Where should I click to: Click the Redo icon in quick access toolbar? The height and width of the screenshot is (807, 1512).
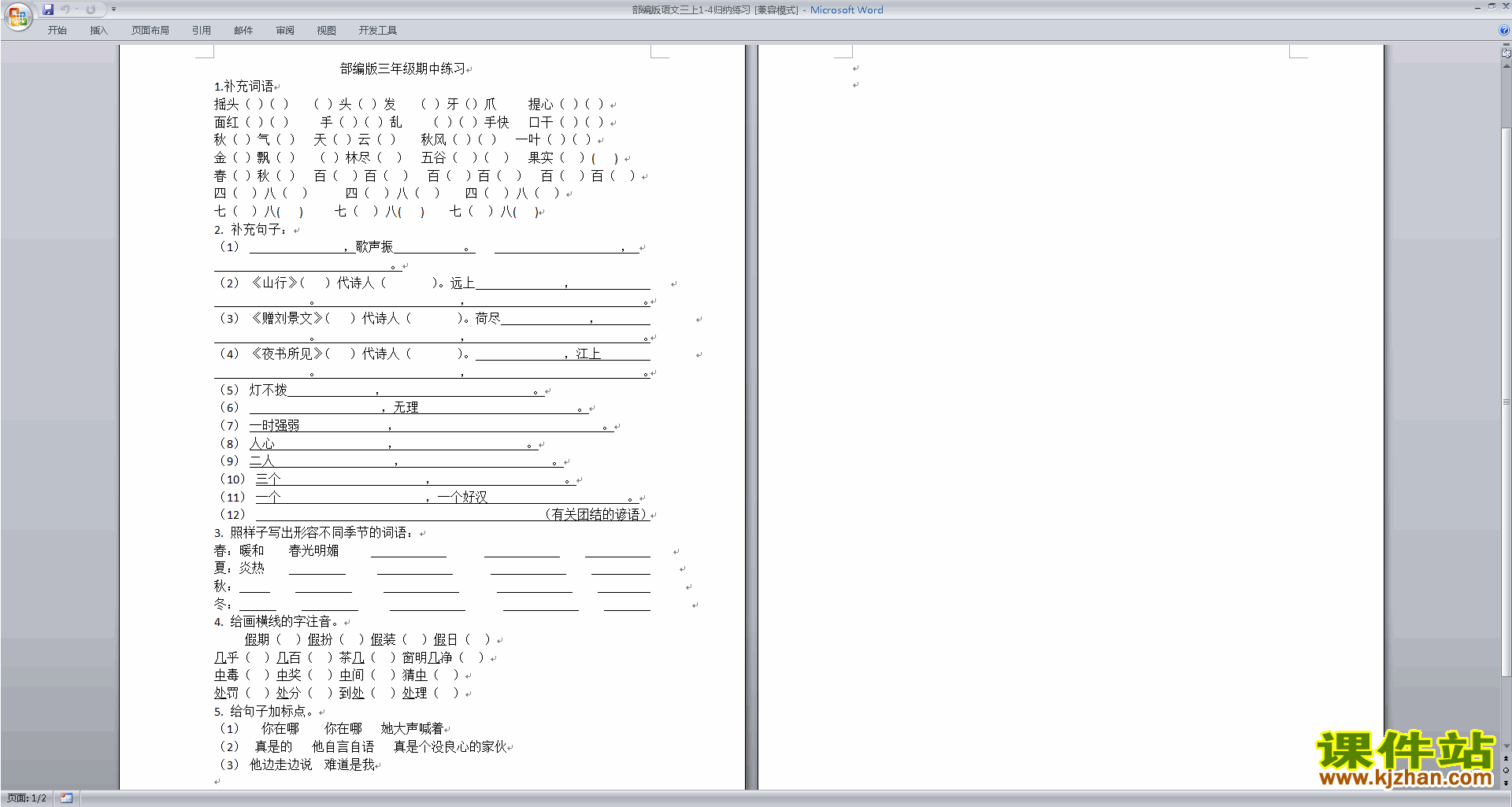click(x=91, y=9)
